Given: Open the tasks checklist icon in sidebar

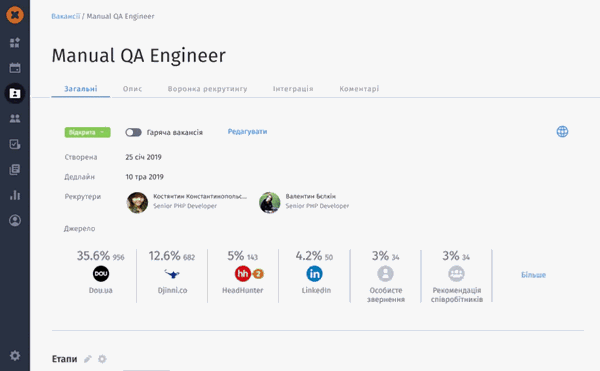Looking at the screenshot, I should click(15, 144).
